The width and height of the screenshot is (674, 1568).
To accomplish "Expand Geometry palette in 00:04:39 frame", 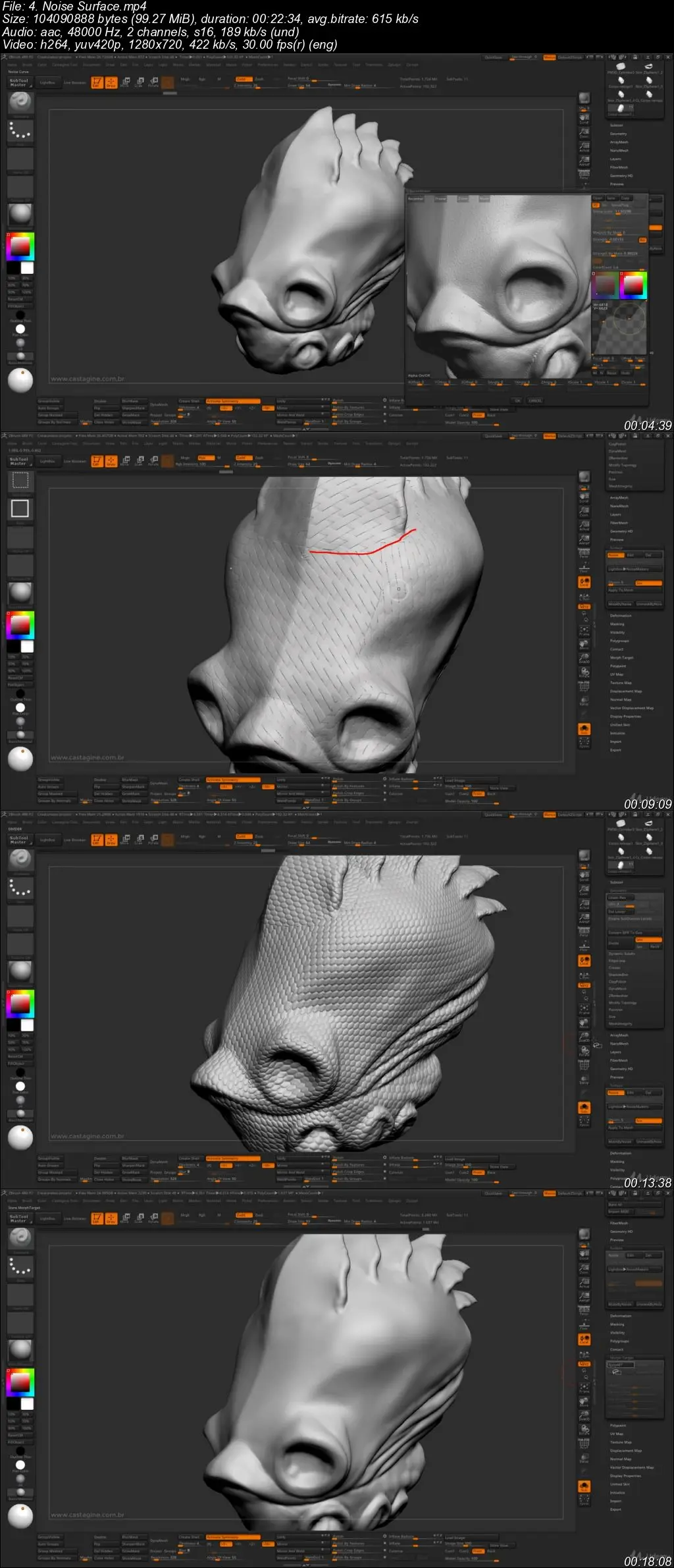I will click(x=619, y=134).
